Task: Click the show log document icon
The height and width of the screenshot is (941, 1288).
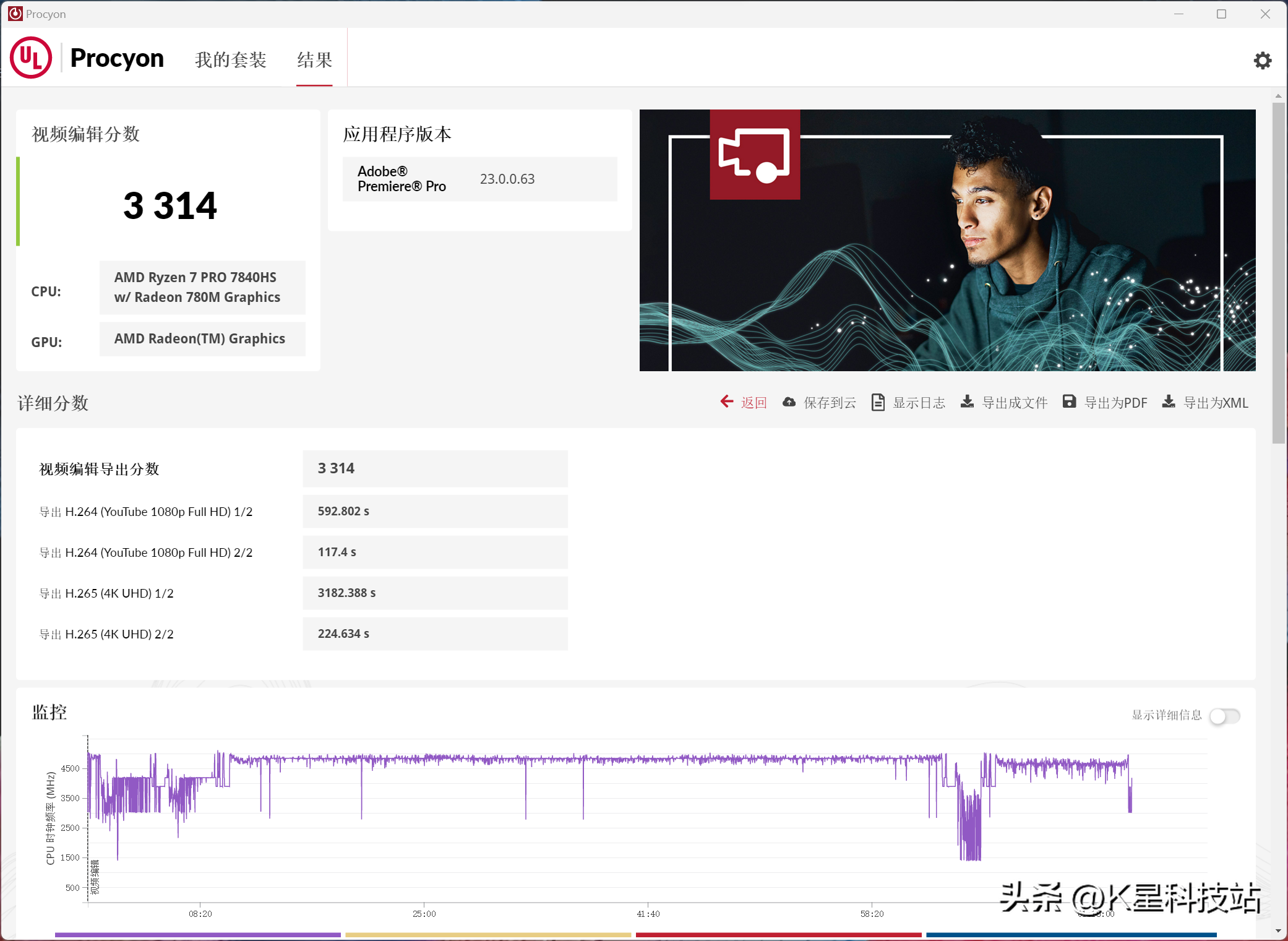Action: click(877, 402)
